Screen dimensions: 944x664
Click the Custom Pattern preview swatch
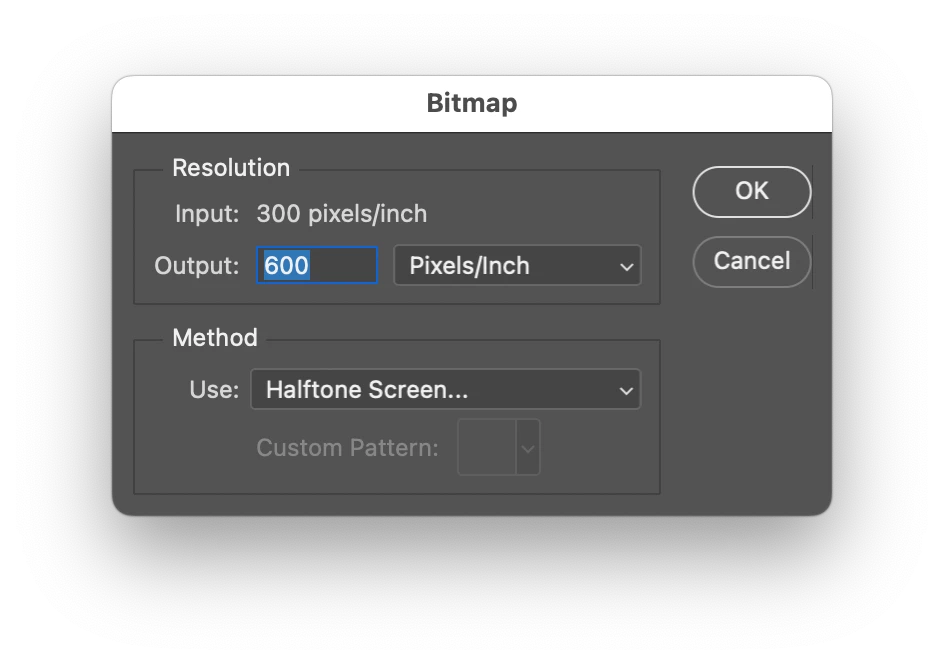coord(487,447)
